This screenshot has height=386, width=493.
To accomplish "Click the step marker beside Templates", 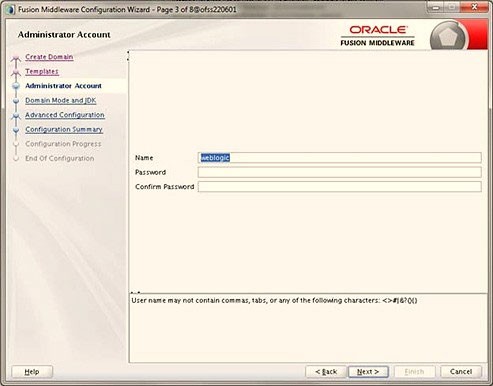I will pyautogui.click(x=16, y=73).
